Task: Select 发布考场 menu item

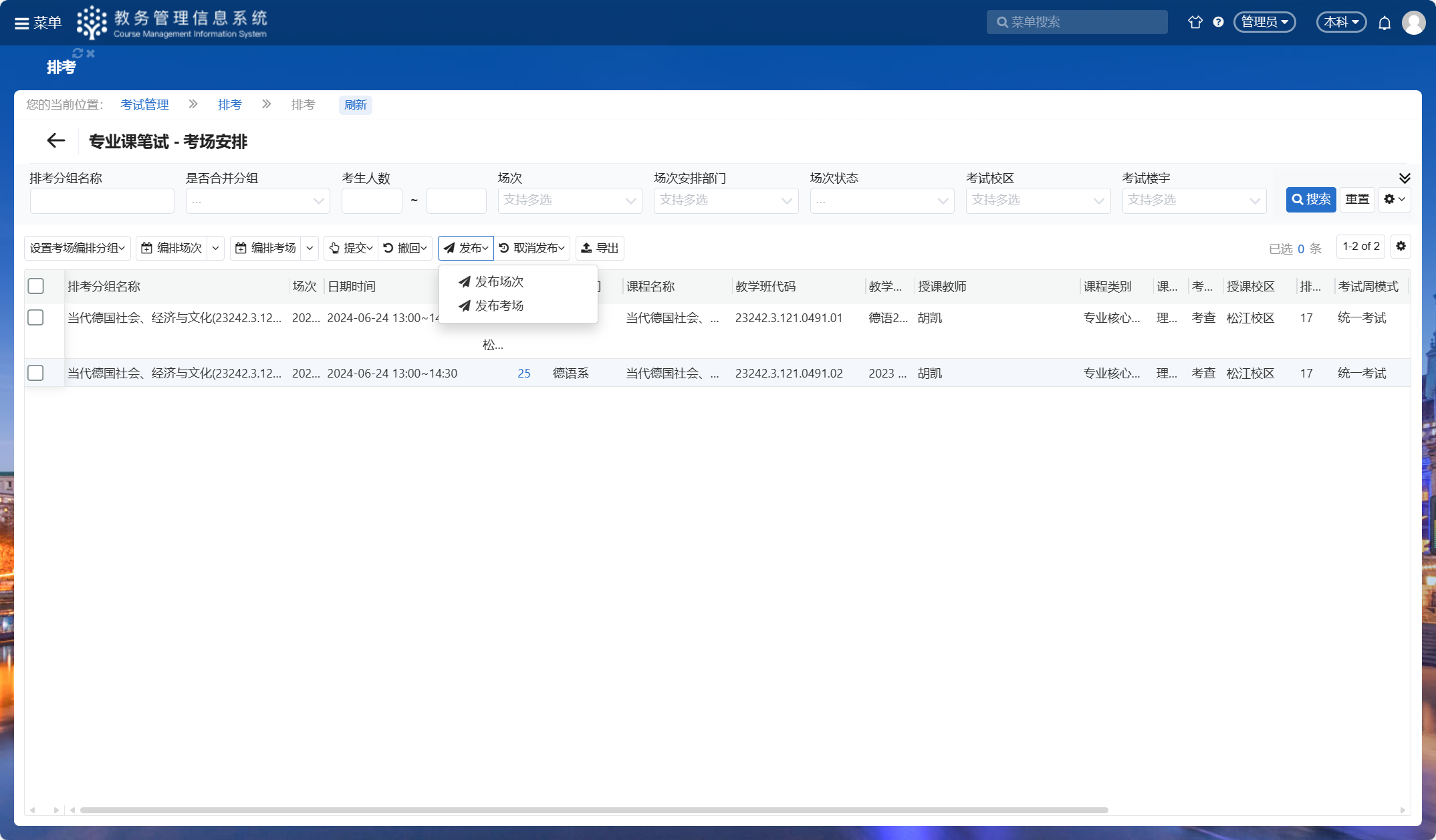Action: point(499,306)
